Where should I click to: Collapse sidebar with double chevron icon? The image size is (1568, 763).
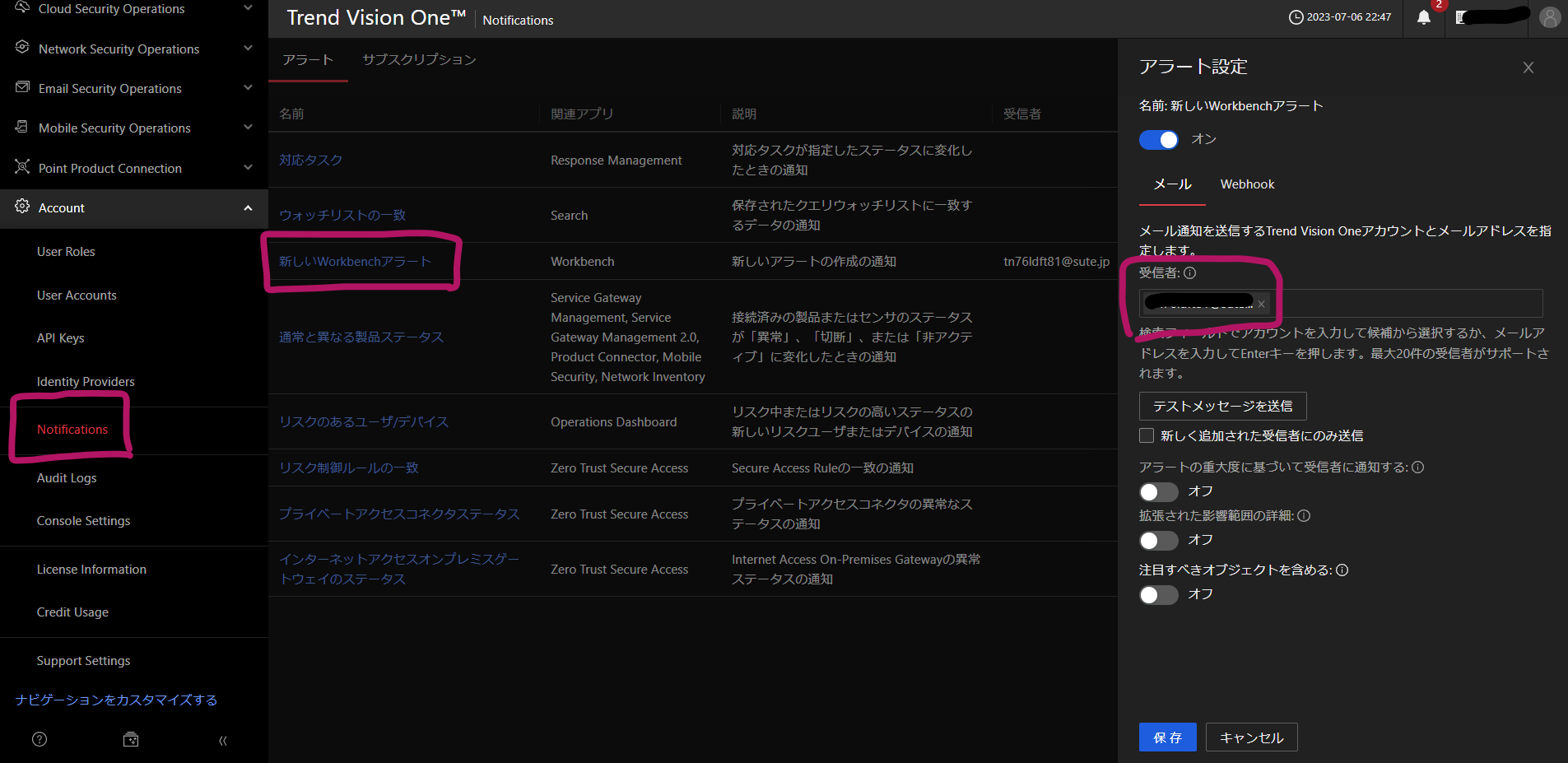point(222,740)
